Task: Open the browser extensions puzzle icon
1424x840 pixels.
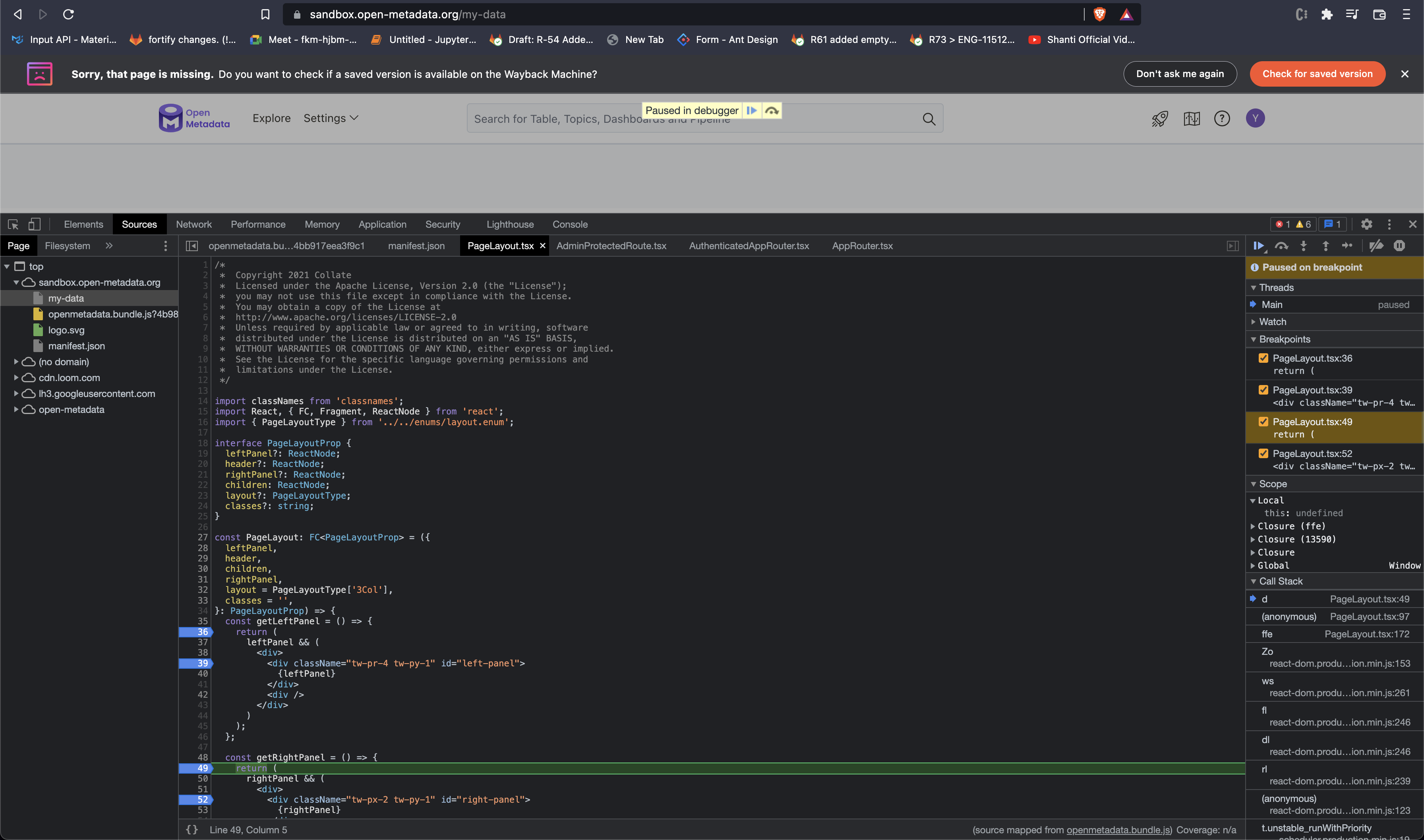Action: point(1327,14)
